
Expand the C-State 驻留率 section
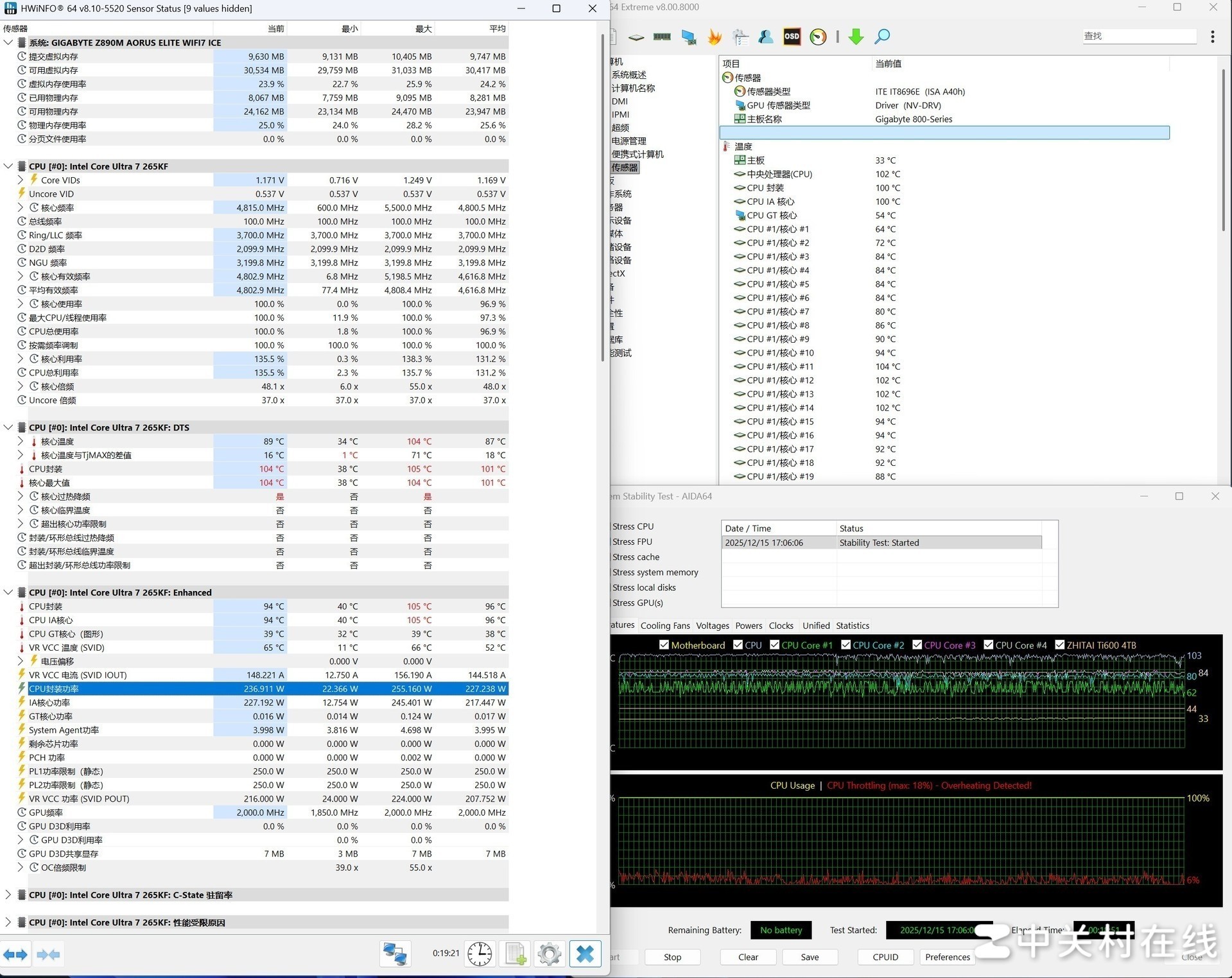point(8,895)
